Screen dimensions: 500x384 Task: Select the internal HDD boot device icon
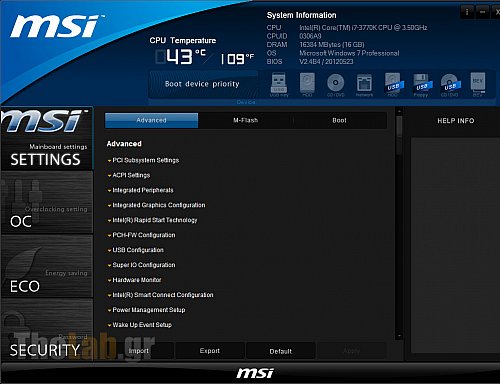click(307, 84)
